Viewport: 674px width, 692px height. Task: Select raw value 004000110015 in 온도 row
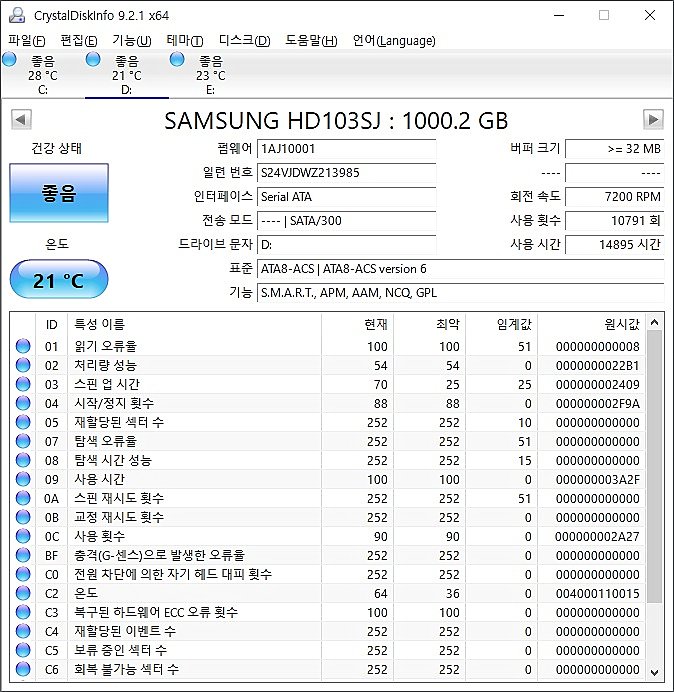598,594
